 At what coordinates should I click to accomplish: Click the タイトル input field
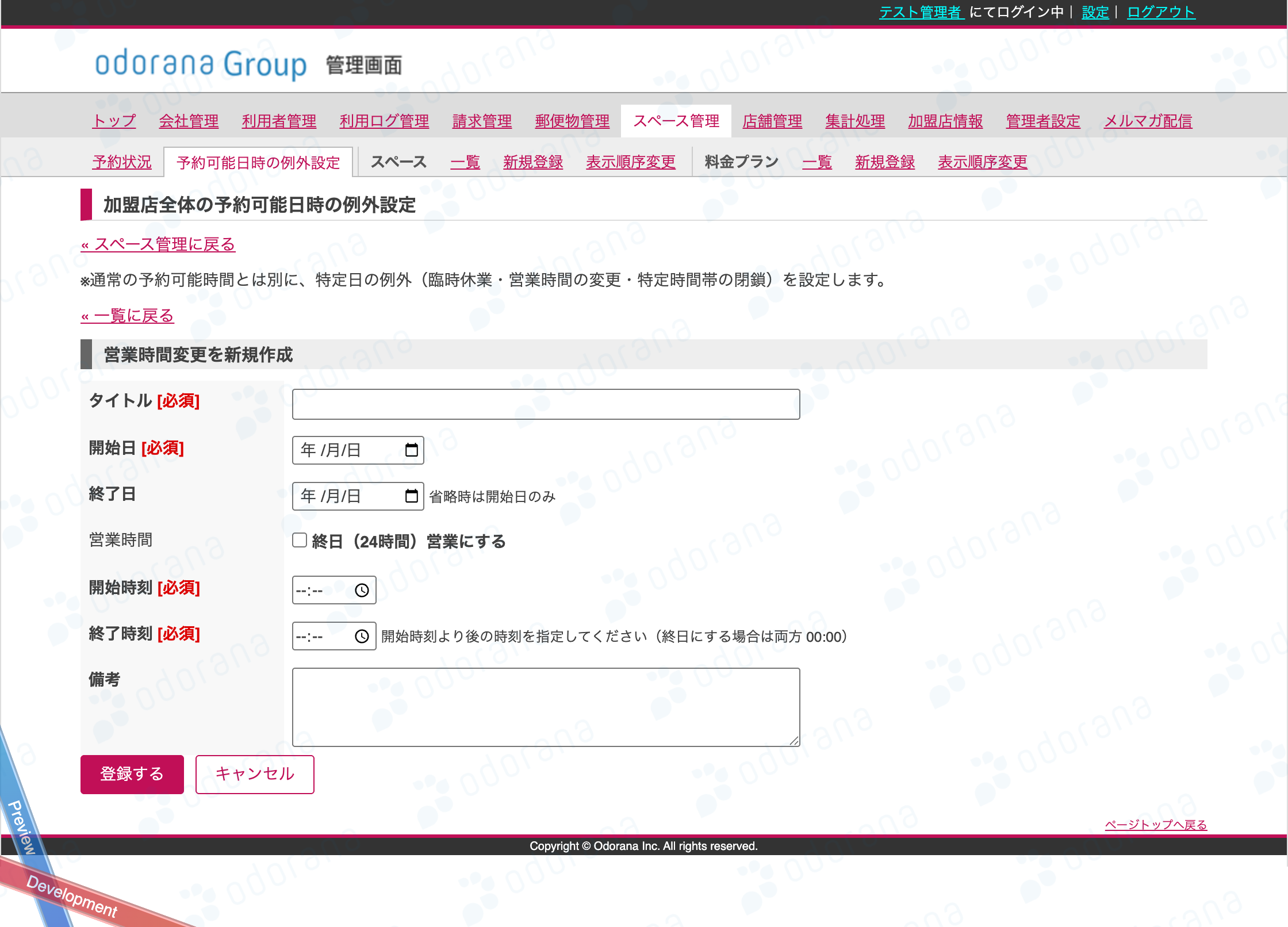pos(546,404)
